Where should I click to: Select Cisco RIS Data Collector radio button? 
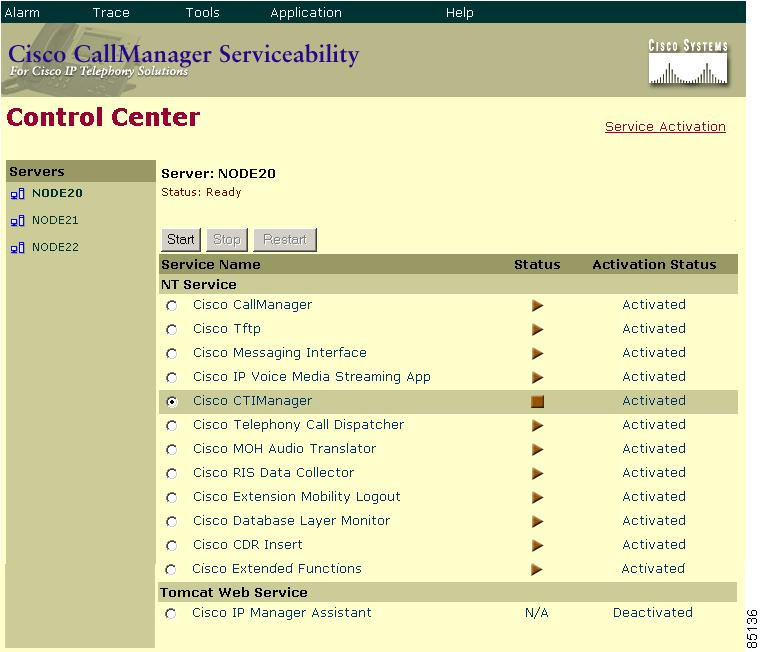pyautogui.click(x=172, y=474)
